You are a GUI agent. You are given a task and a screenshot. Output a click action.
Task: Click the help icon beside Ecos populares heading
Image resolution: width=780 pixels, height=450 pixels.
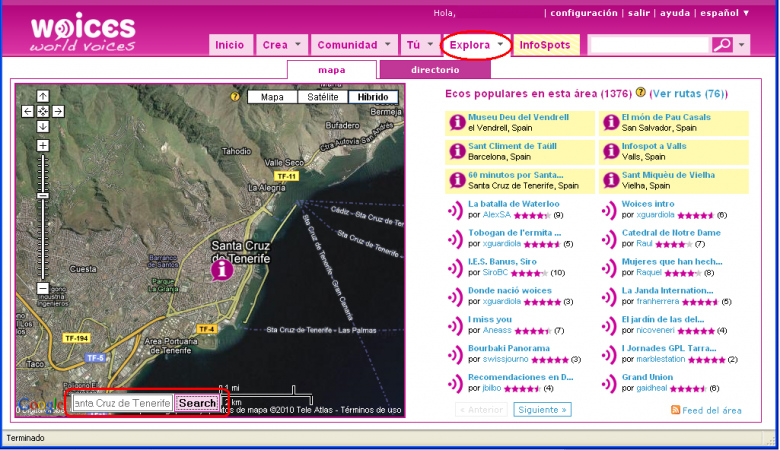point(641,92)
